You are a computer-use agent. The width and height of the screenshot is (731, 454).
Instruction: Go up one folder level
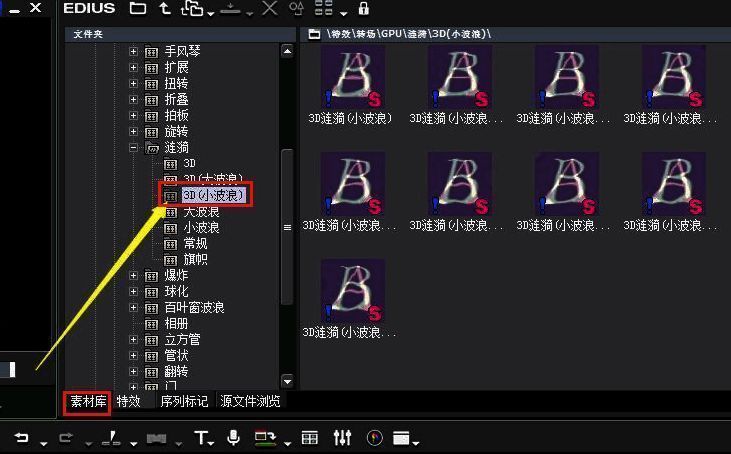(165, 8)
